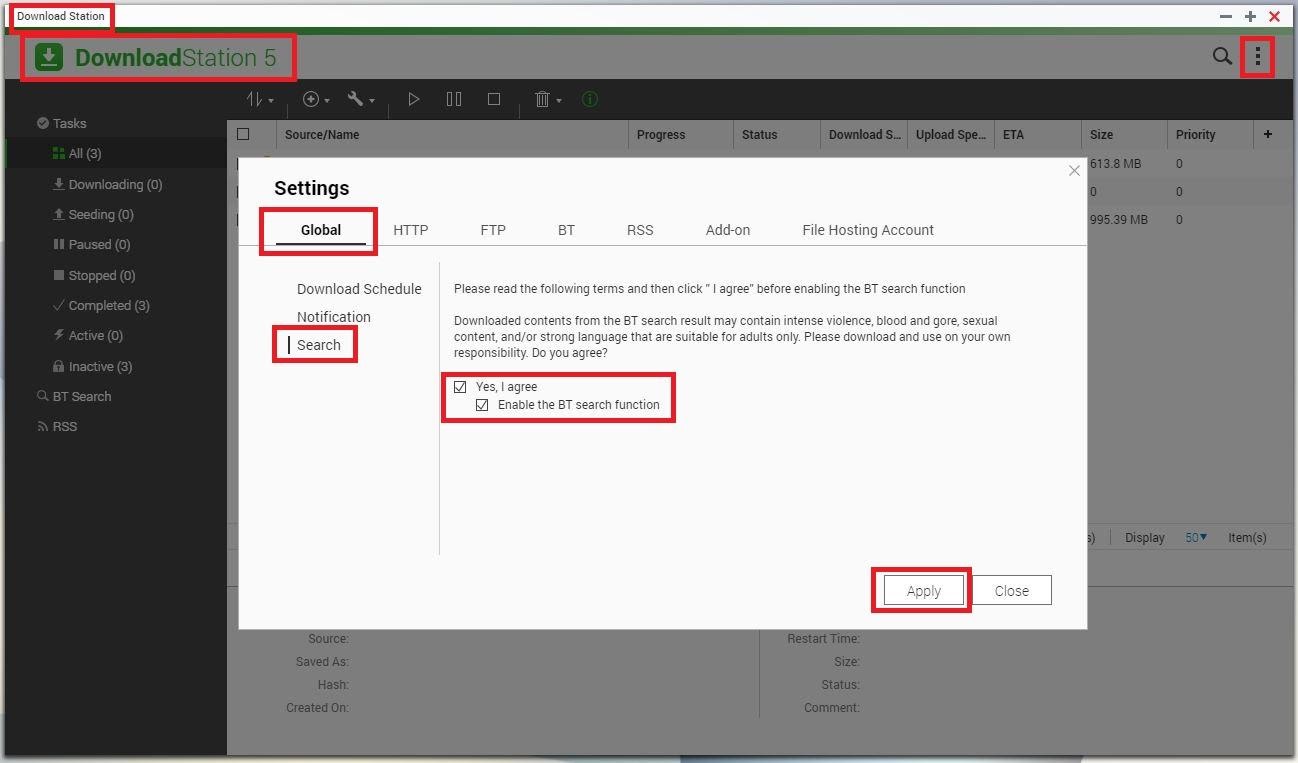Switch to the HTTP tab
The height and width of the screenshot is (763, 1298).
click(x=411, y=230)
